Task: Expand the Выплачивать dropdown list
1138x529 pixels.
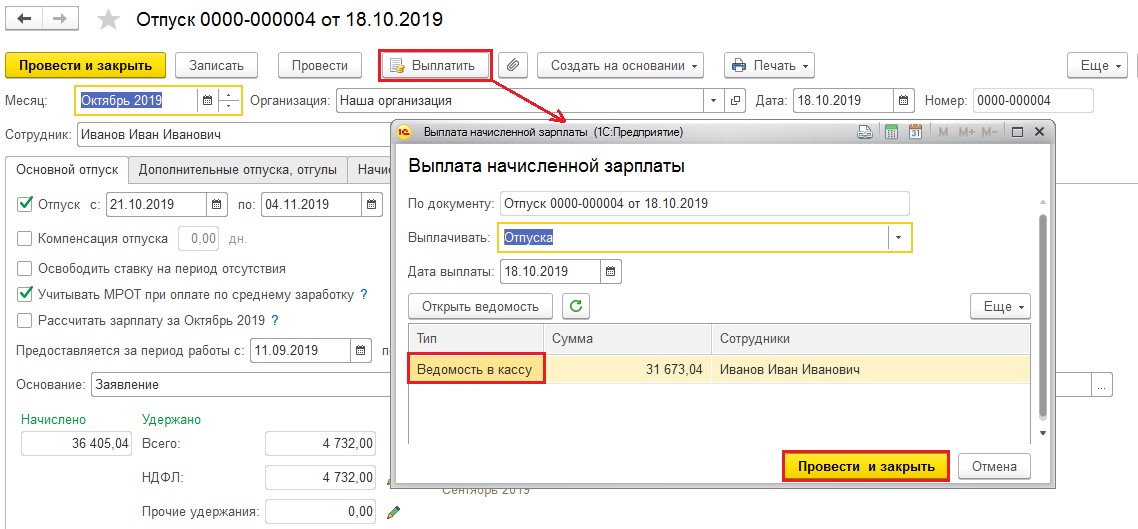Action: pyautogui.click(x=899, y=238)
